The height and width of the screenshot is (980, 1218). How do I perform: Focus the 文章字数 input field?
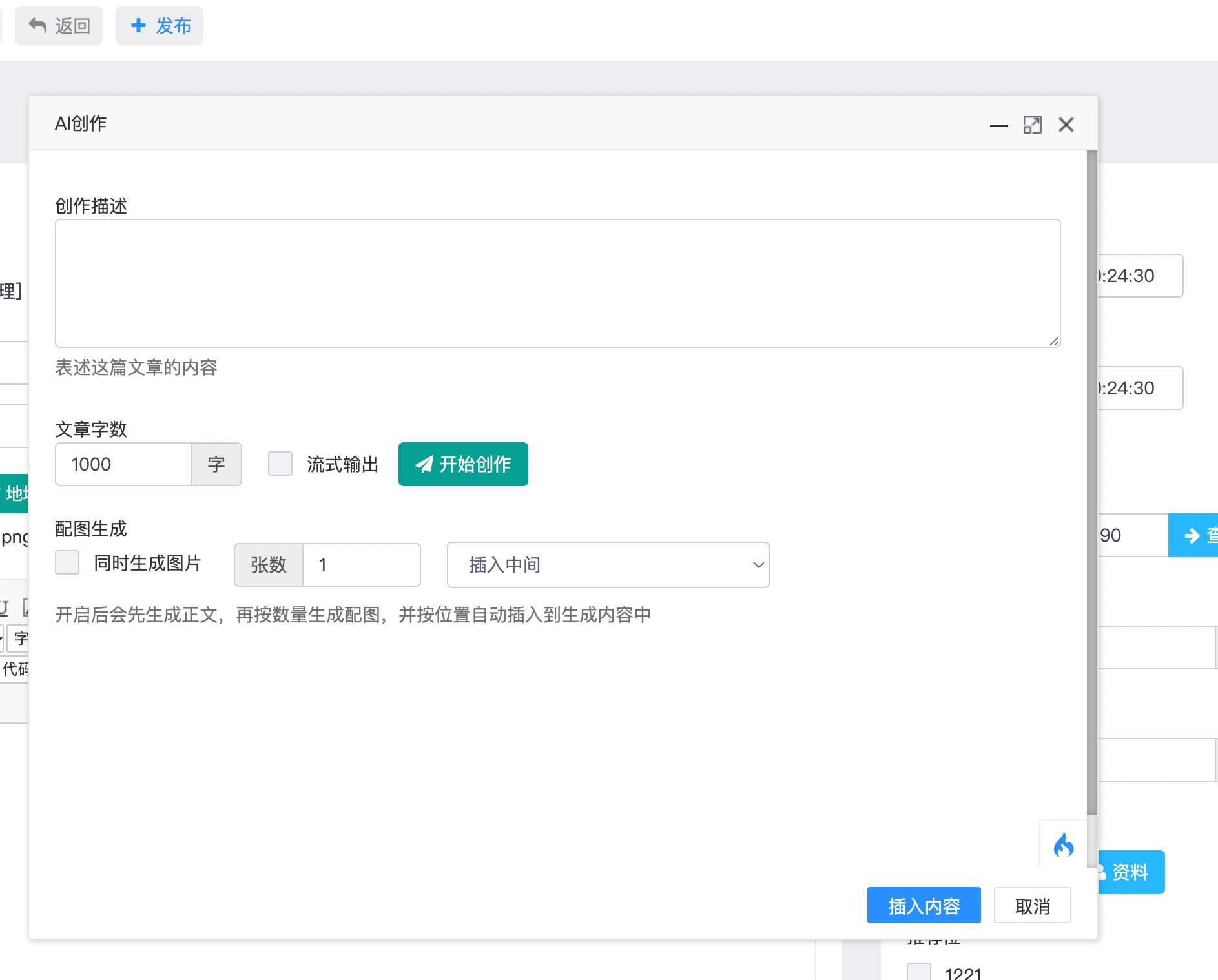(x=123, y=464)
